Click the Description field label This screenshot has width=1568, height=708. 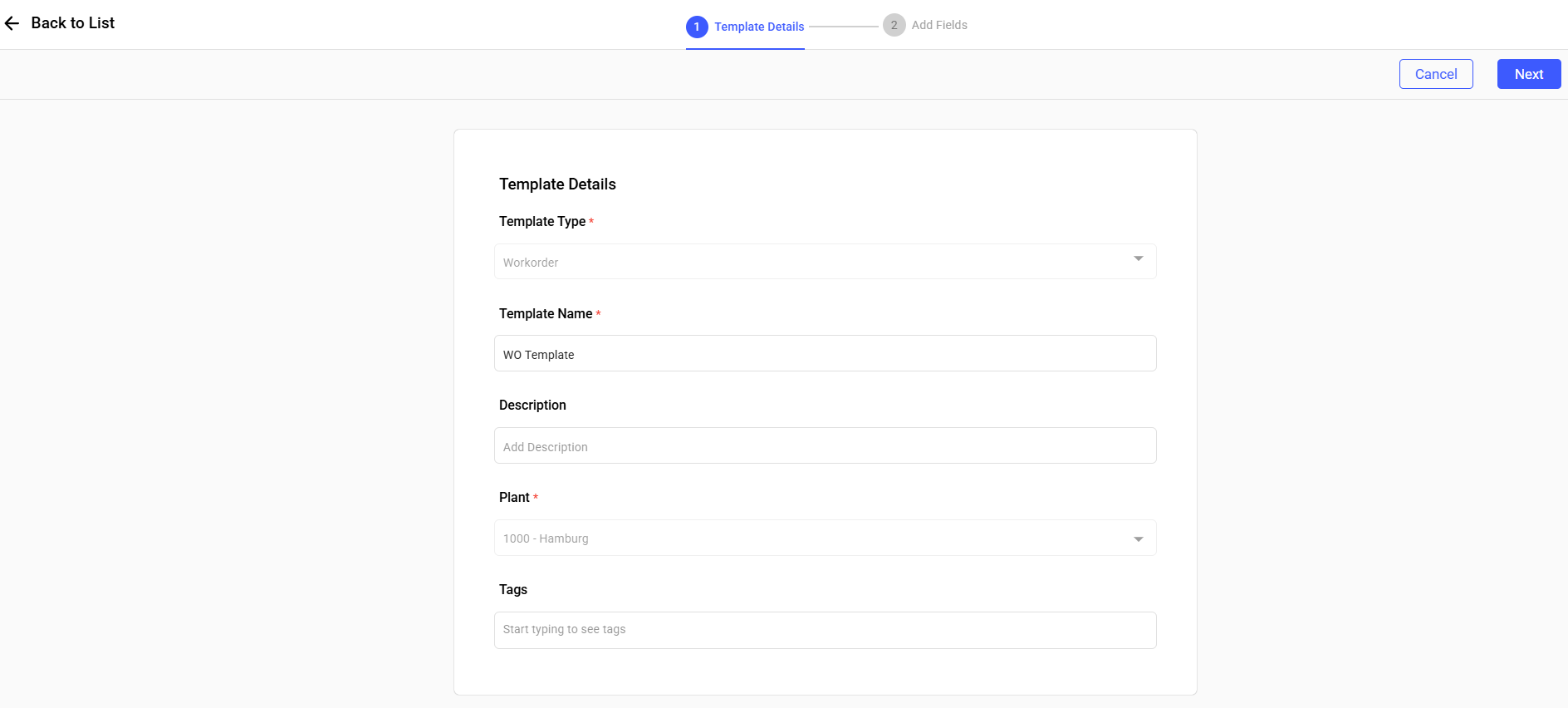coord(532,405)
